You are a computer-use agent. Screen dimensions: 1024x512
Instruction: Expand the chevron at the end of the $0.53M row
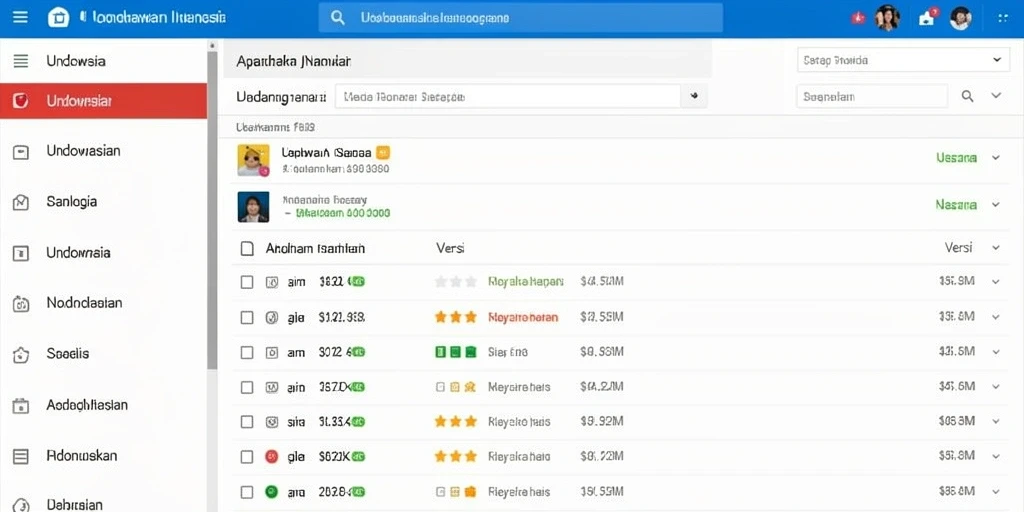pos(996,281)
